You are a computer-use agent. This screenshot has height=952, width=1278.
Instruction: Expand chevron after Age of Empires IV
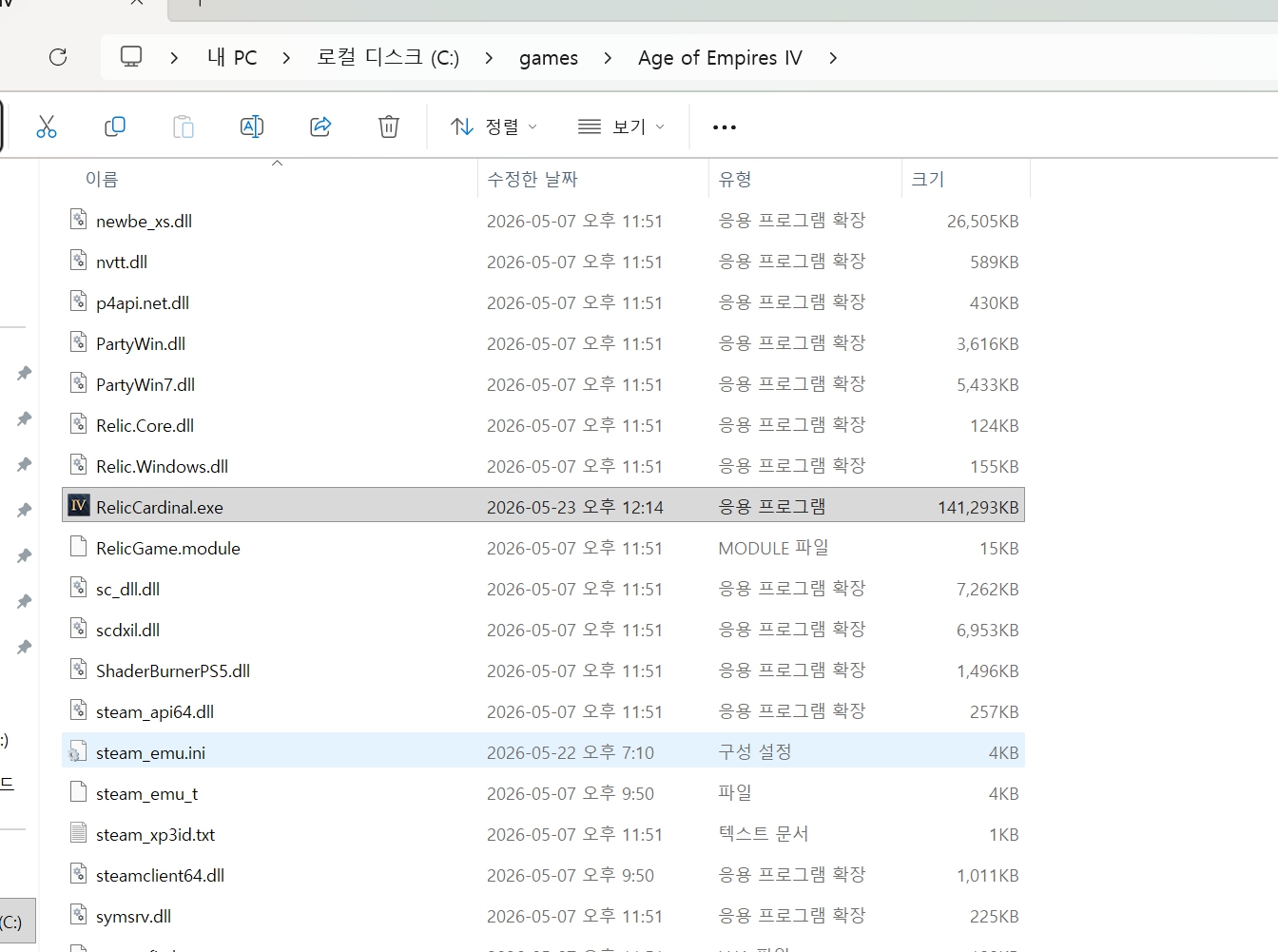click(x=833, y=58)
